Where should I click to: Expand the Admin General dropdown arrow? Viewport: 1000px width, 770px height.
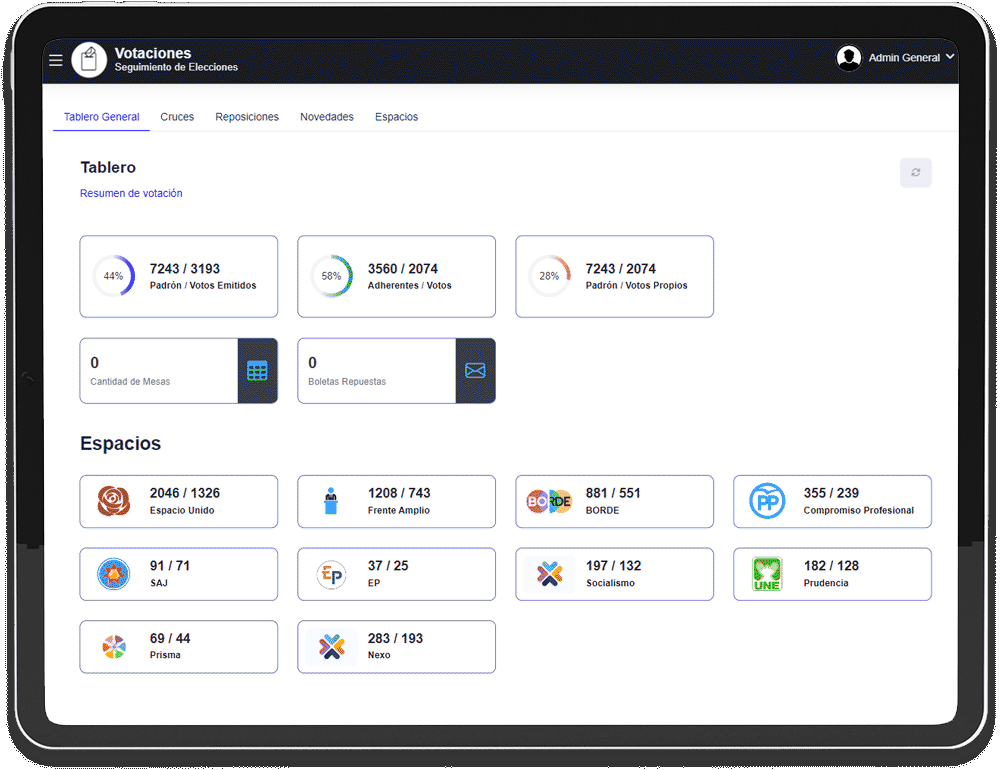tap(950, 57)
